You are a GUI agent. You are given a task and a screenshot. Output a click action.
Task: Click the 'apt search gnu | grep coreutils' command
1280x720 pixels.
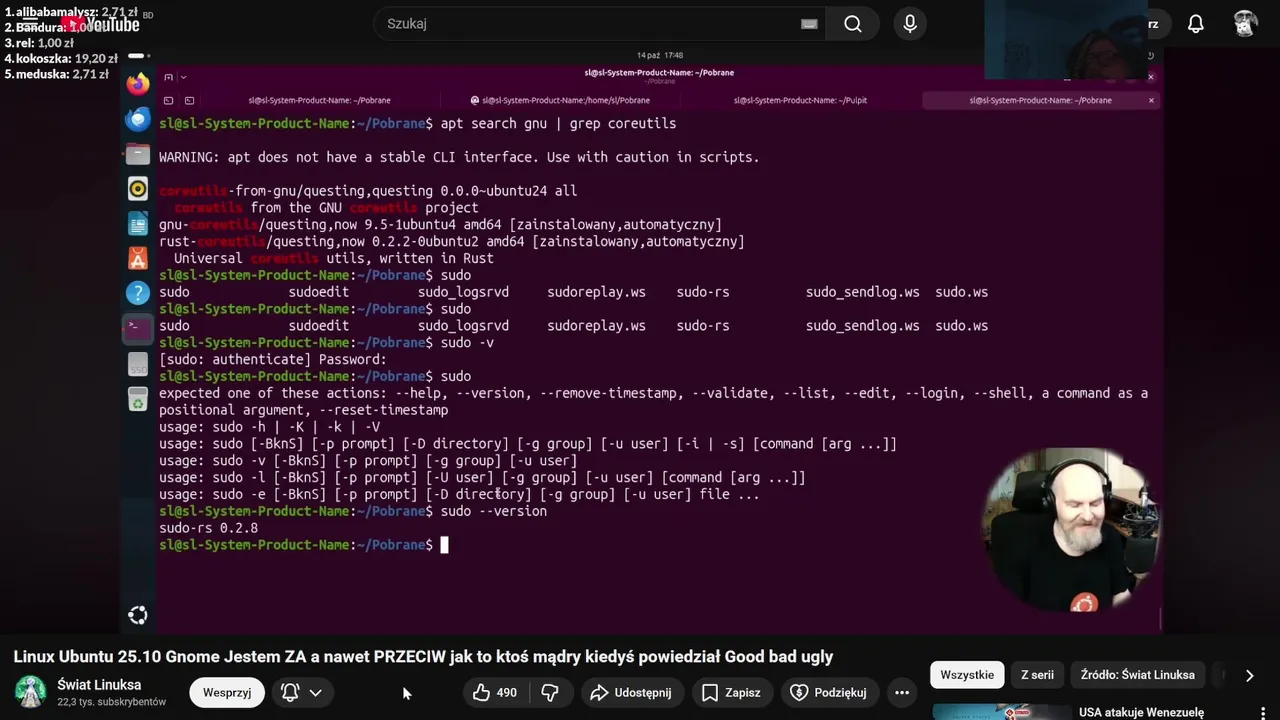(x=558, y=124)
